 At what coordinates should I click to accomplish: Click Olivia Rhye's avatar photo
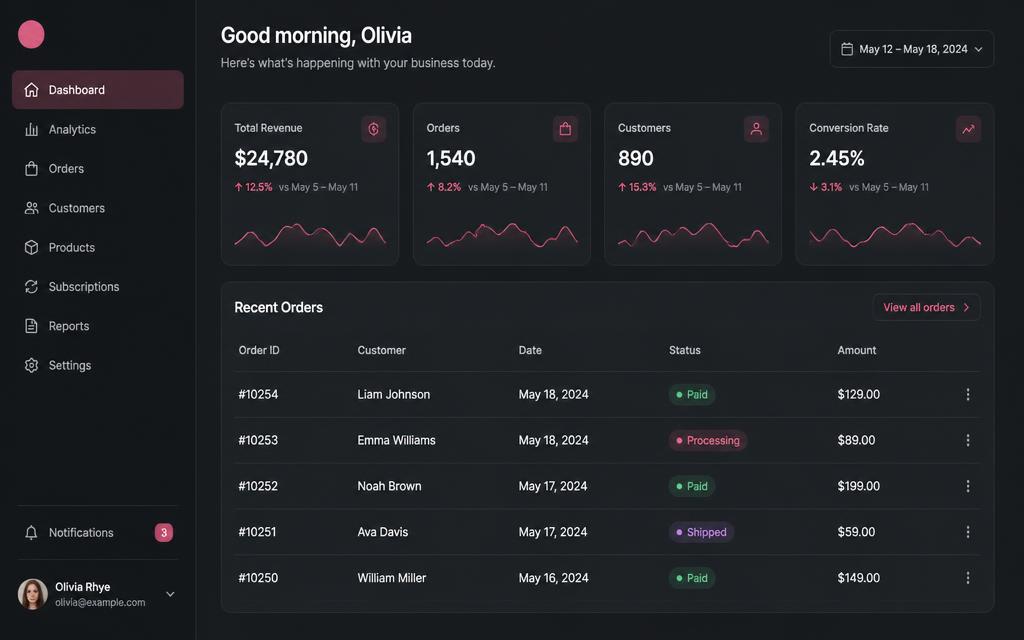click(33, 594)
